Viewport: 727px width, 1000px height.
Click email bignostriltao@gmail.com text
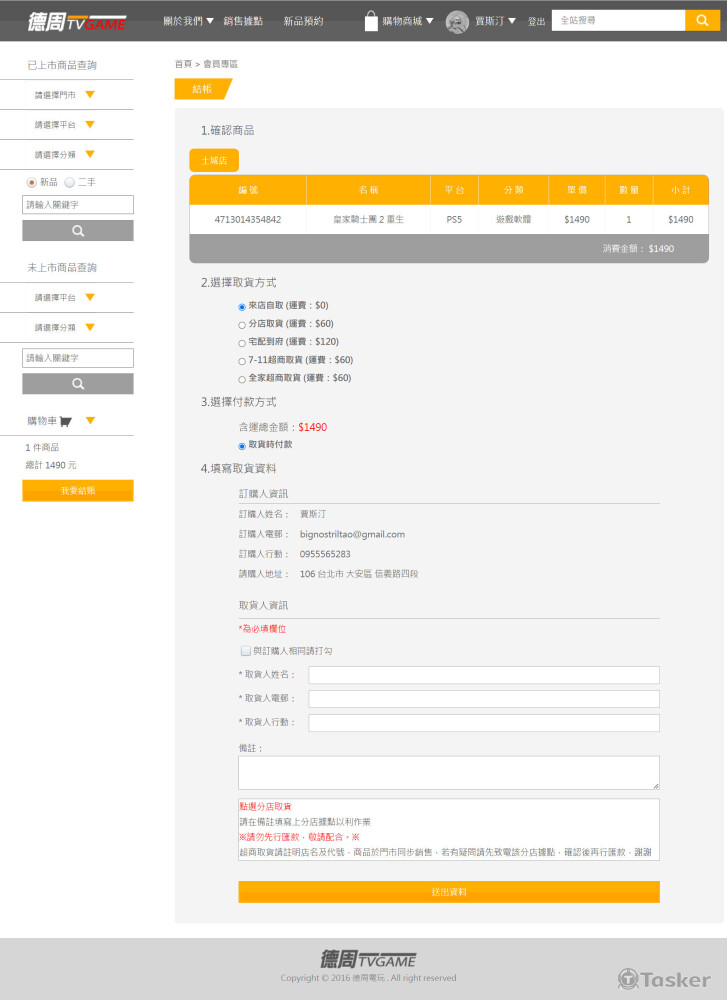pyautogui.click(x=352, y=534)
